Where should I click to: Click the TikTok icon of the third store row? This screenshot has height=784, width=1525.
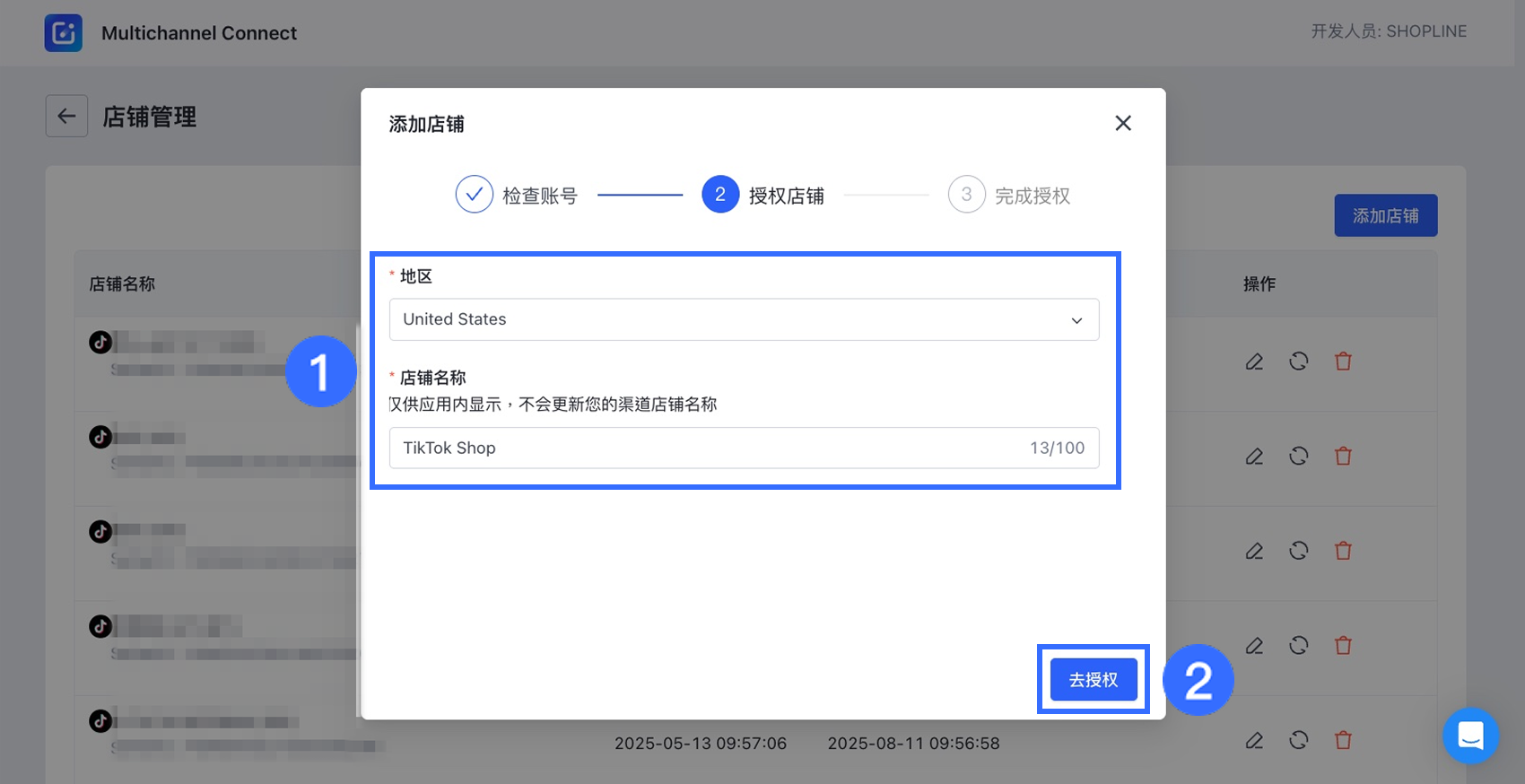tap(100, 531)
